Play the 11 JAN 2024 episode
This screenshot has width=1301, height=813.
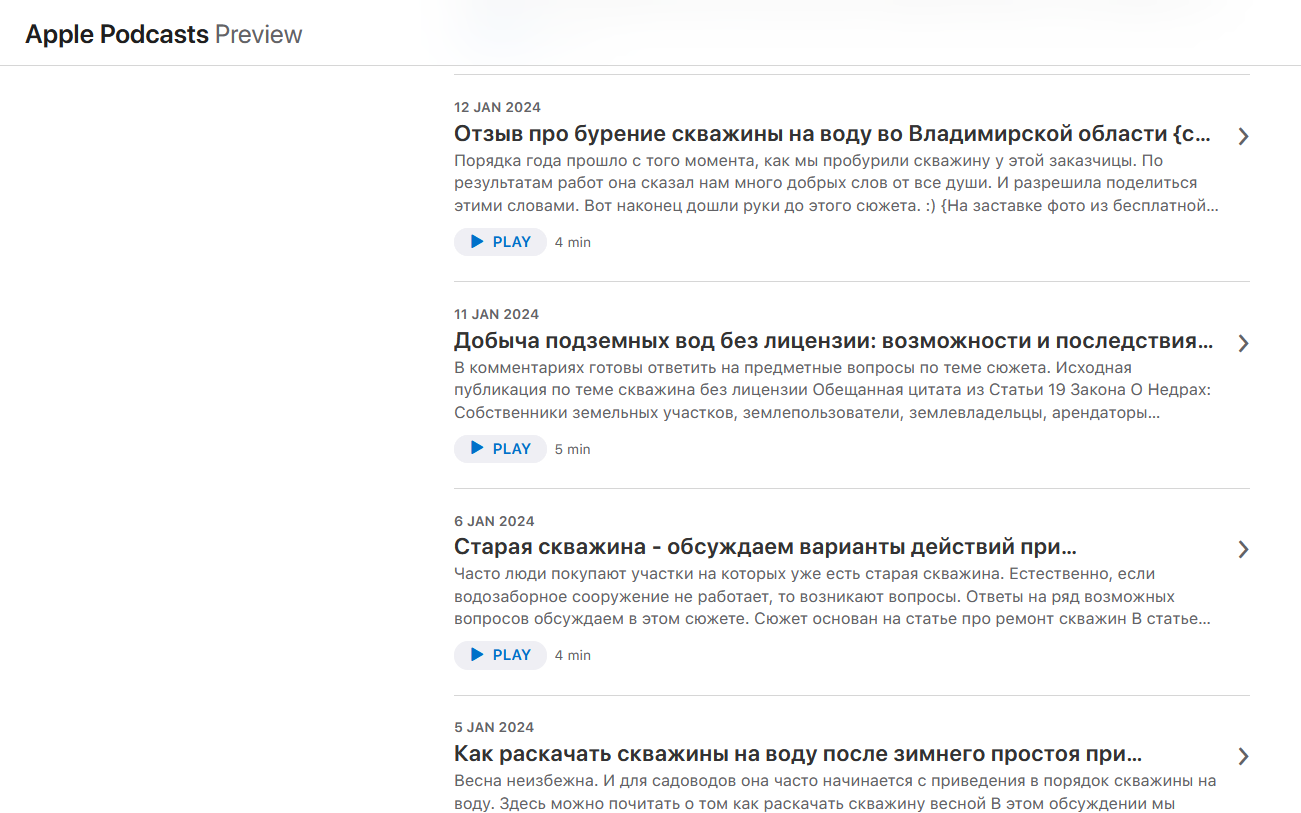pos(500,449)
